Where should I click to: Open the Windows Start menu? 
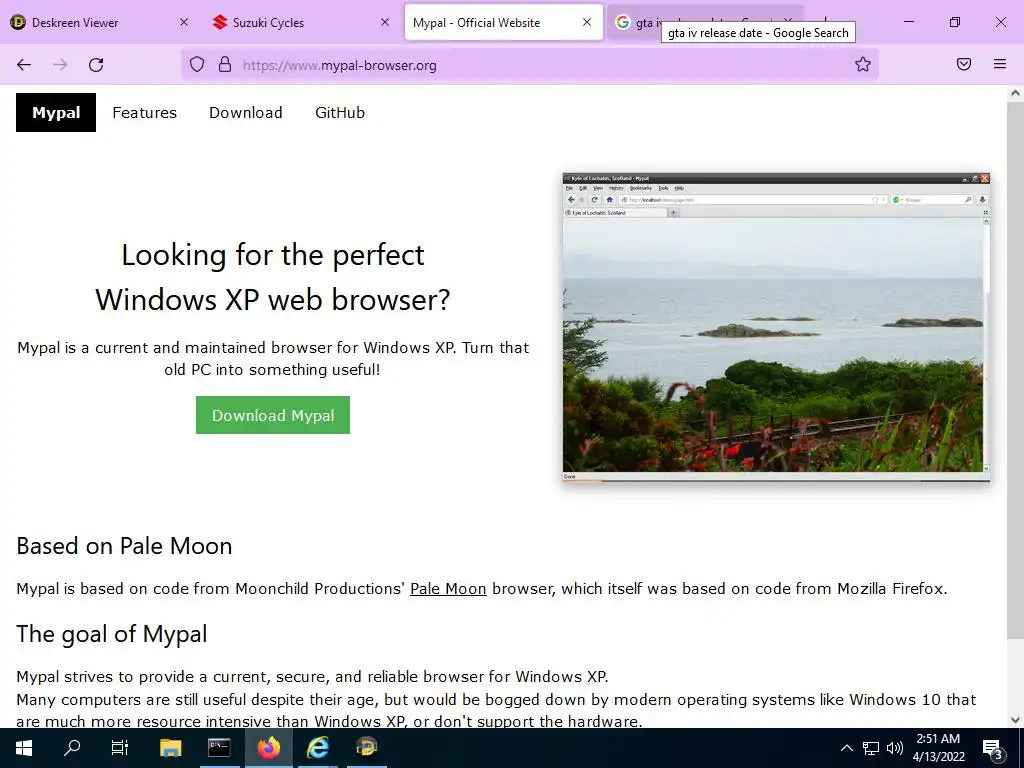point(24,748)
